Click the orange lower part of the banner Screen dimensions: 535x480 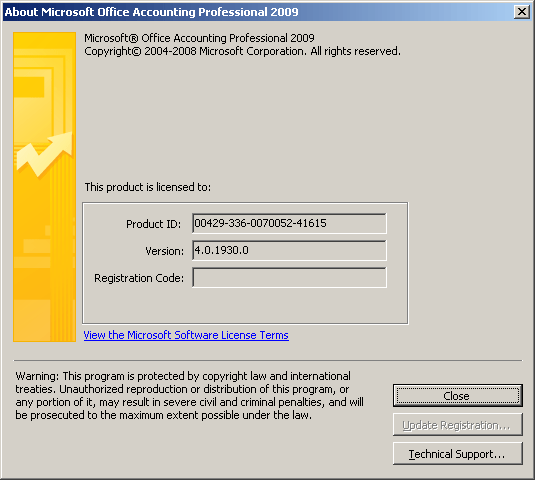pyautogui.click(x=44, y=273)
